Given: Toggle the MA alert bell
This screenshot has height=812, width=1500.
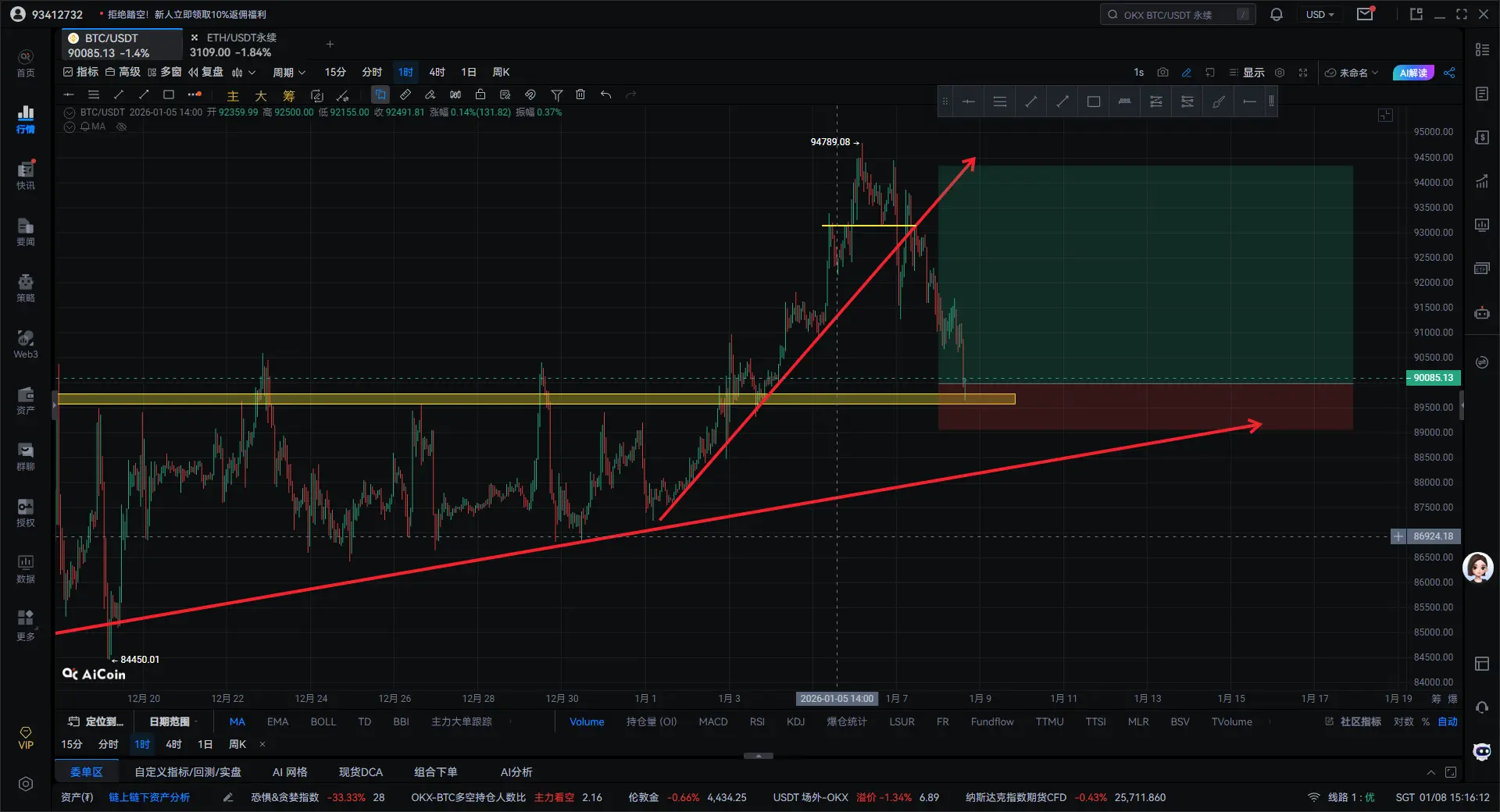Looking at the screenshot, I should [x=84, y=126].
